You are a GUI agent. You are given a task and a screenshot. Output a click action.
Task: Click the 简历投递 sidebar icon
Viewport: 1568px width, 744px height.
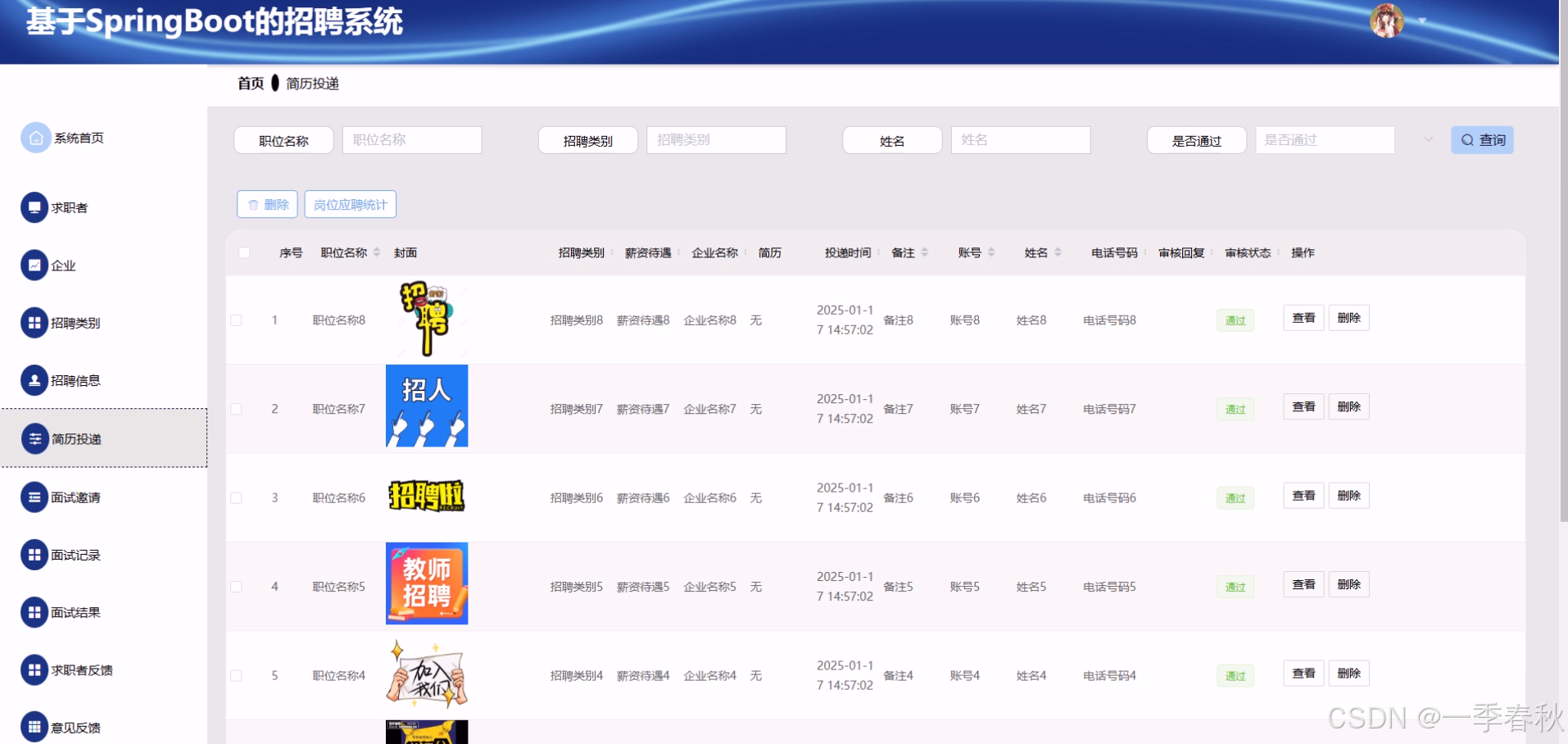coord(35,438)
